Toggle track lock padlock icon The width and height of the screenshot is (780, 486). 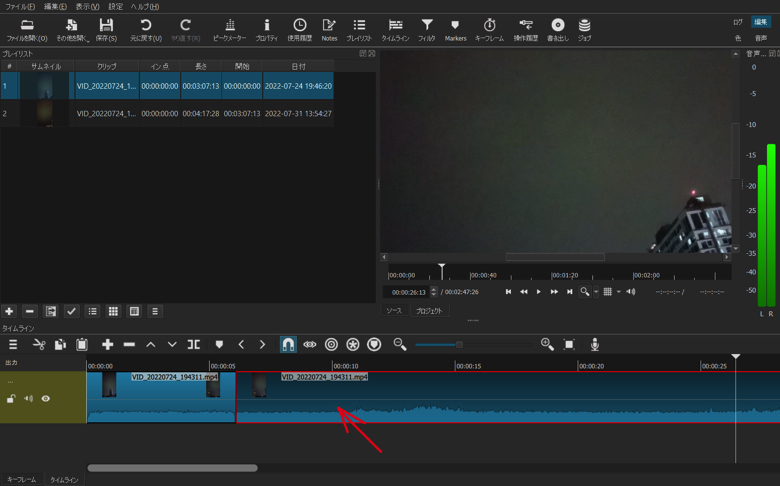(x=11, y=398)
